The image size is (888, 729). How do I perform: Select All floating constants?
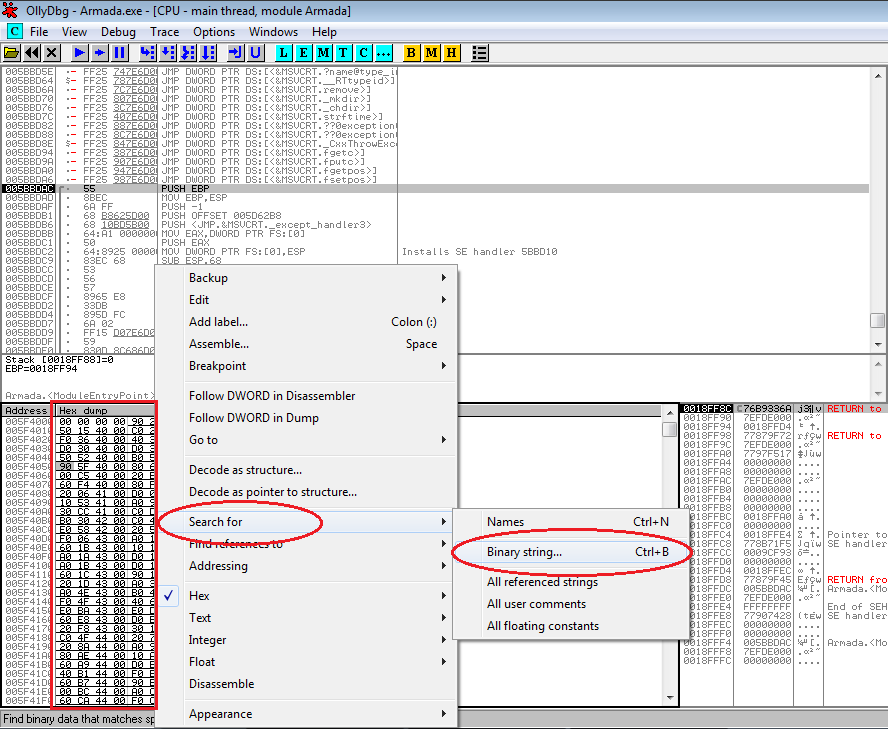[x=571, y=626]
